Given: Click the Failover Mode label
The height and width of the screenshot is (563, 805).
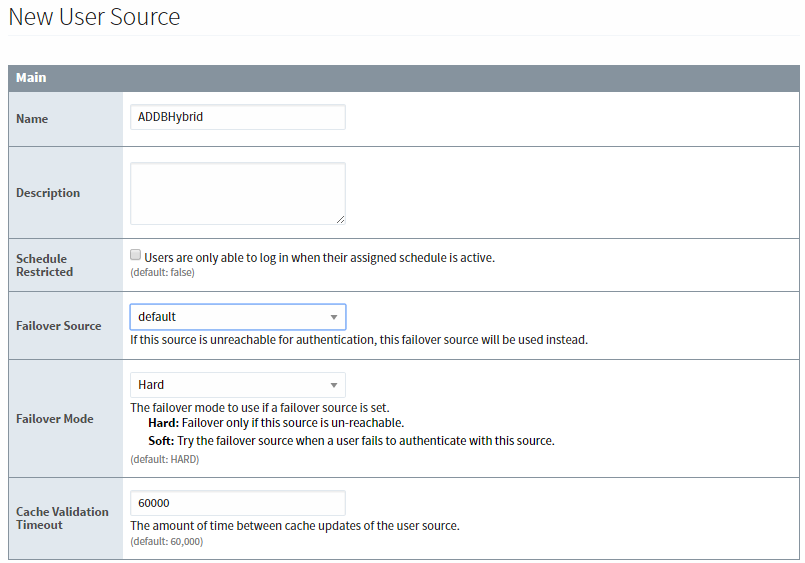Looking at the screenshot, I should click(x=54, y=419).
